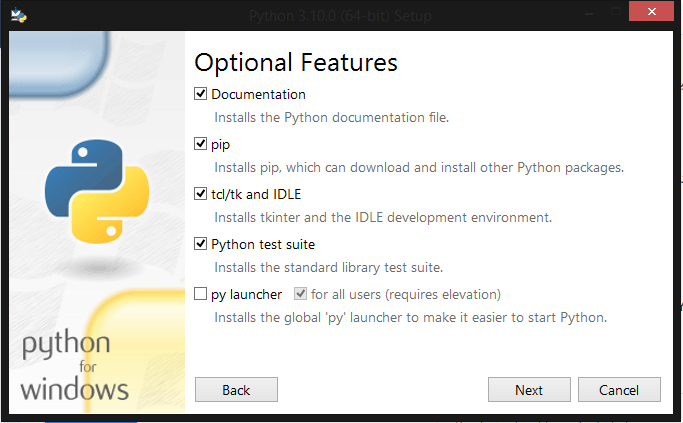Uncheck the Documentation checkbox
The width and height of the screenshot is (683, 423).
click(200, 94)
